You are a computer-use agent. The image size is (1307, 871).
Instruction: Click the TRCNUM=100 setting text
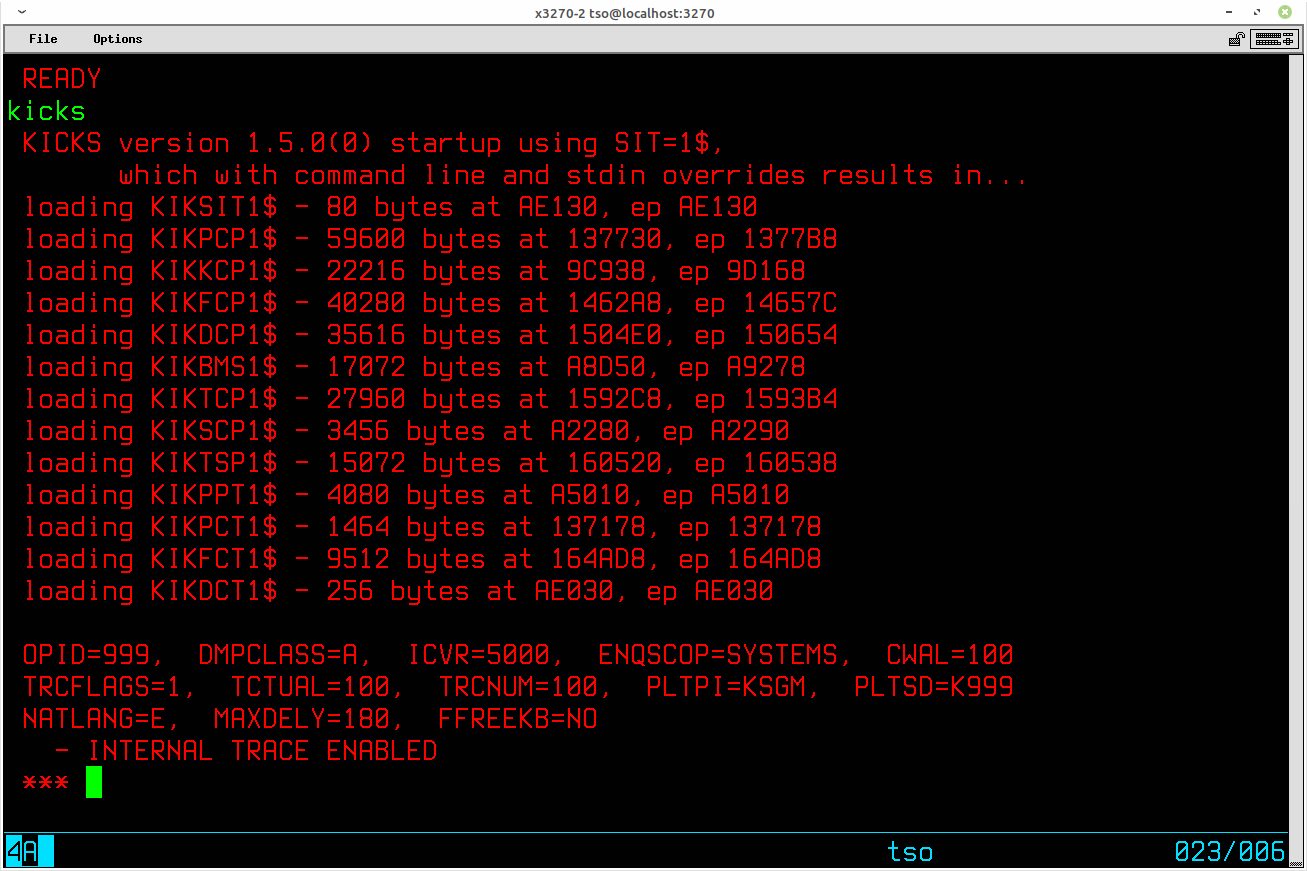[518, 687]
